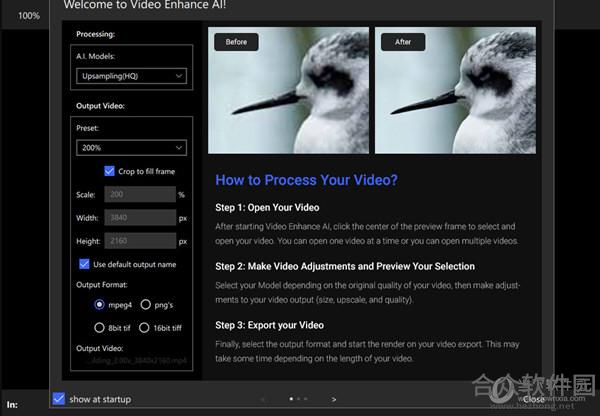Go to next welcome page arrow
The height and width of the screenshot is (416, 600).
334,399
